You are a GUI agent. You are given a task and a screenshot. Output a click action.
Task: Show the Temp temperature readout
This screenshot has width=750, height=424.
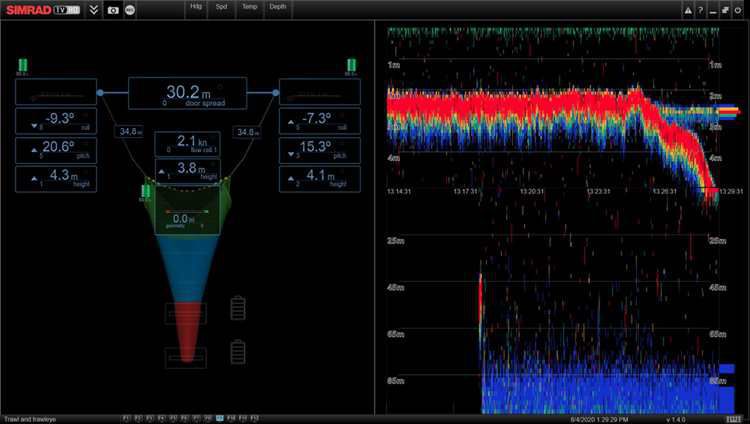(x=249, y=7)
